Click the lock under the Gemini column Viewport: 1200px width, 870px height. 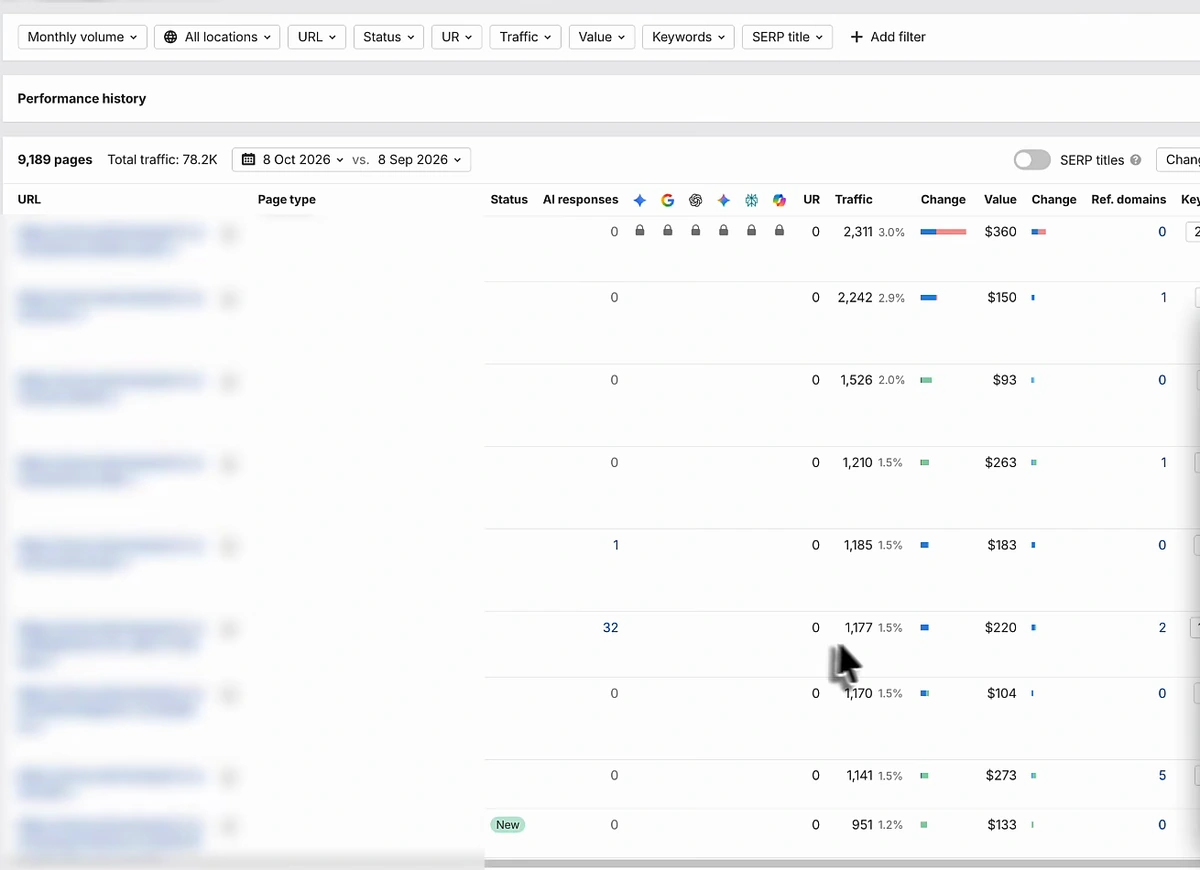click(724, 231)
